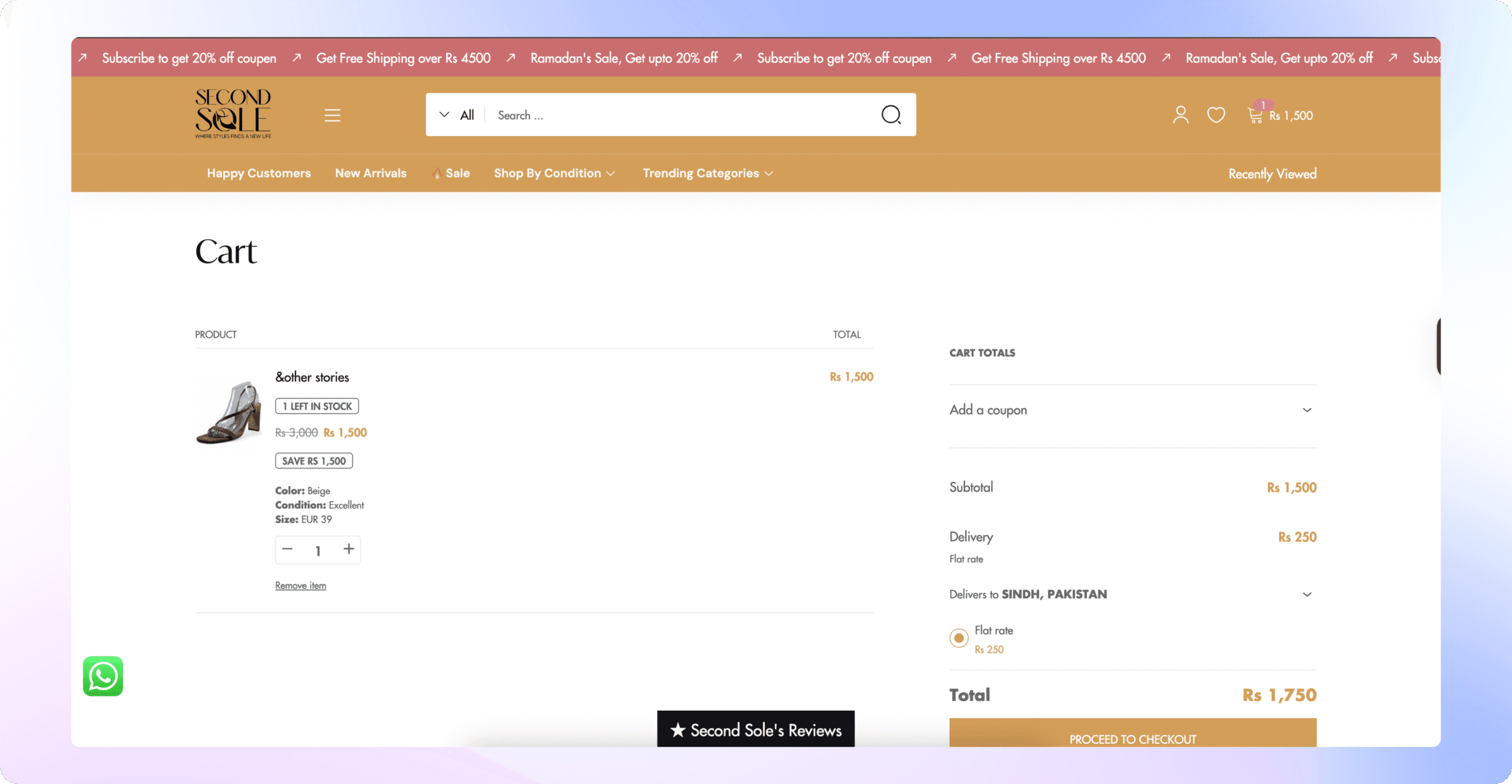1512x784 pixels.
Task: Click the Second Sole logo
Action: point(233,113)
